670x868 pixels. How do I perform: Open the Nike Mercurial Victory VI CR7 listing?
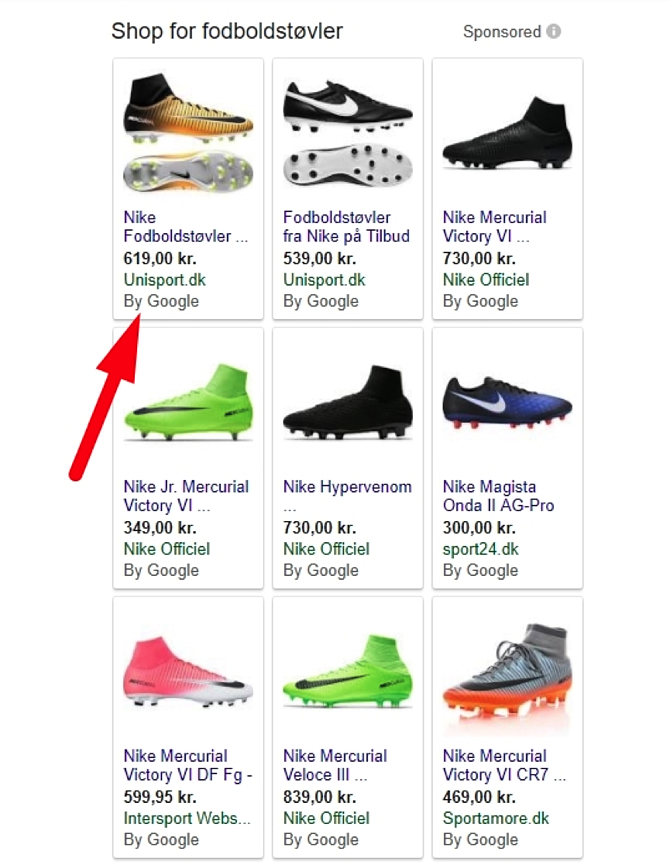502,767
